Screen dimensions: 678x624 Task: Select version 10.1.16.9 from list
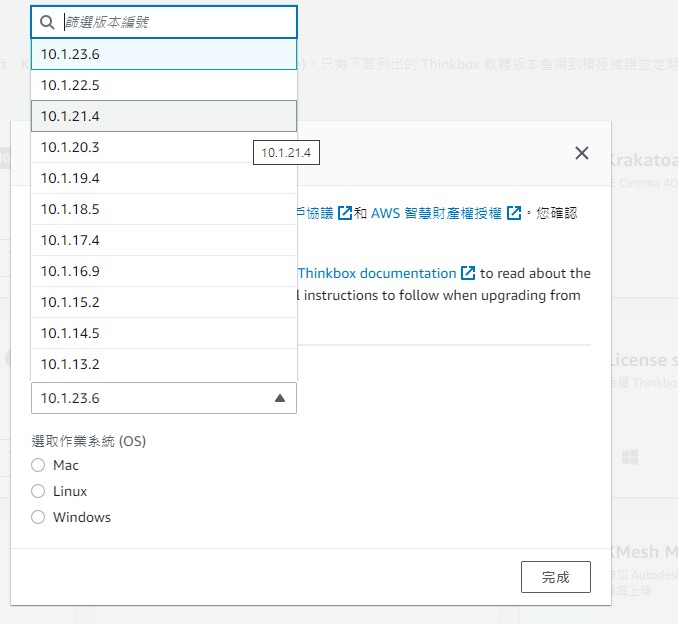(164, 271)
